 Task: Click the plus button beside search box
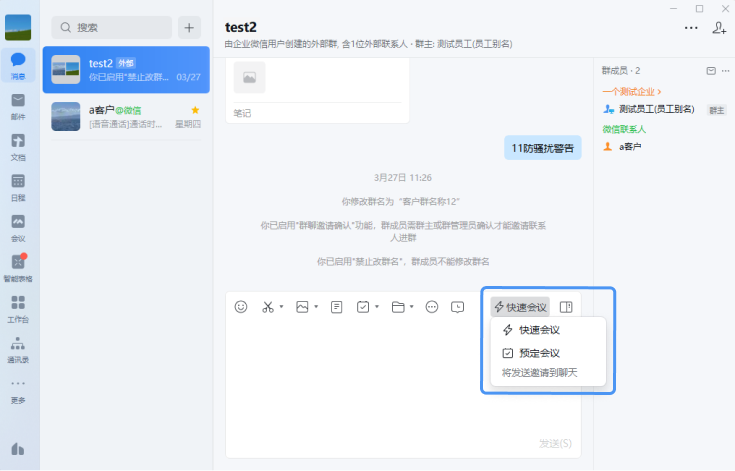click(x=189, y=27)
